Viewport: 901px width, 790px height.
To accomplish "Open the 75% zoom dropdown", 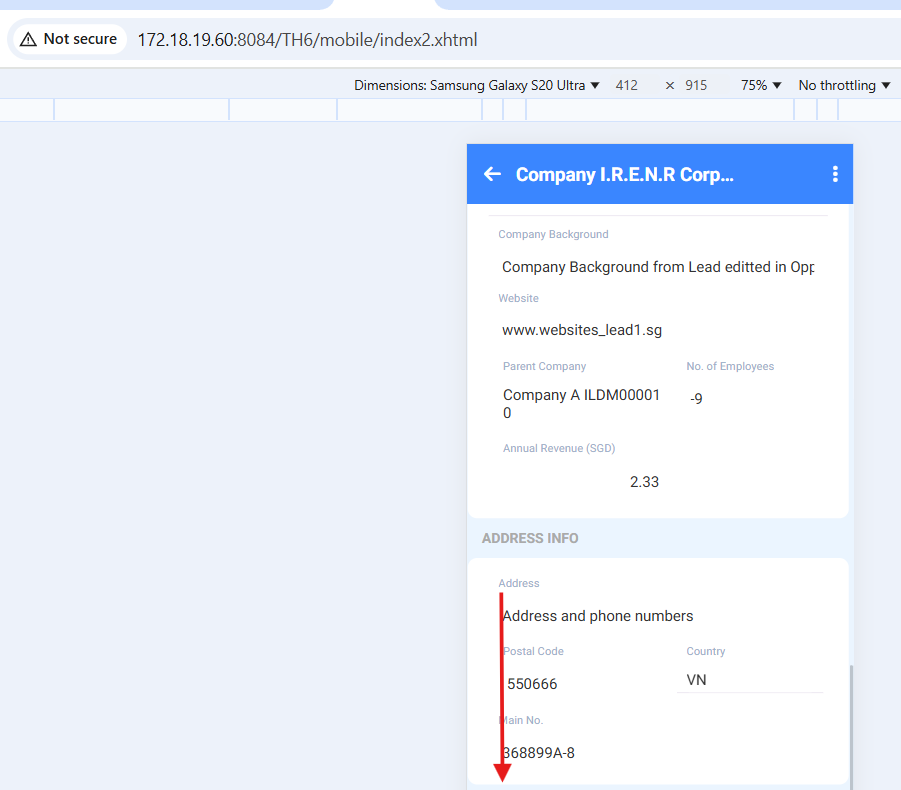I will pos(761,86).
